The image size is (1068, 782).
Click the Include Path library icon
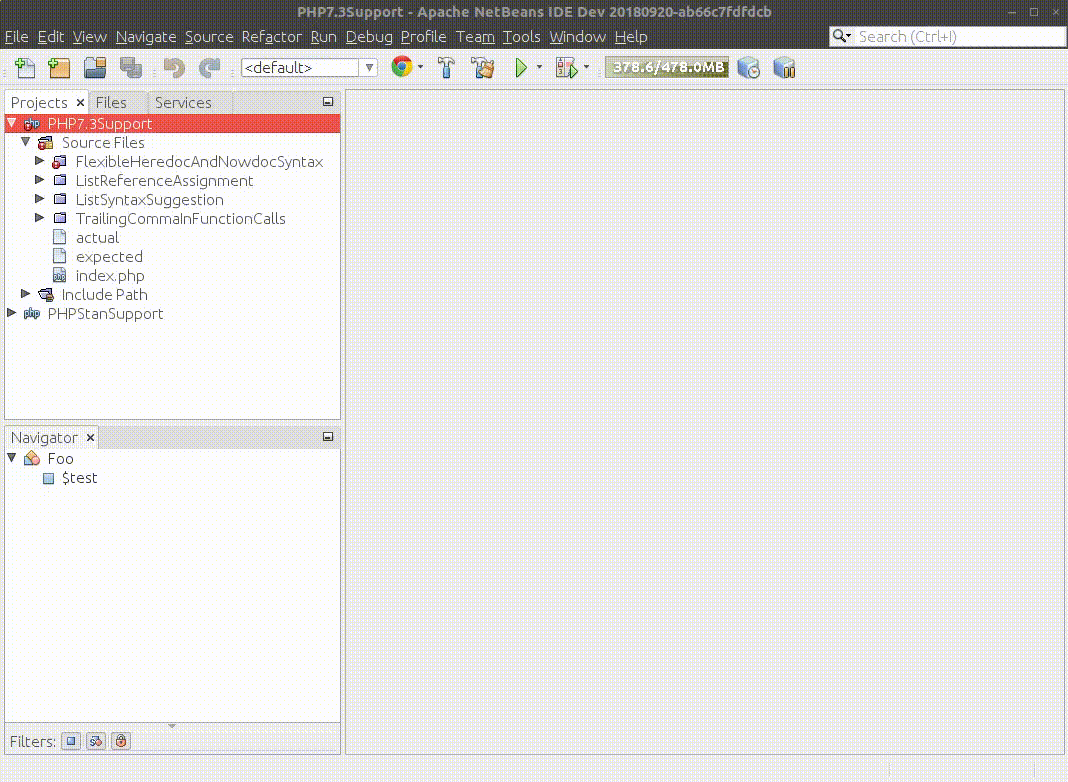[x=46, y=294]
